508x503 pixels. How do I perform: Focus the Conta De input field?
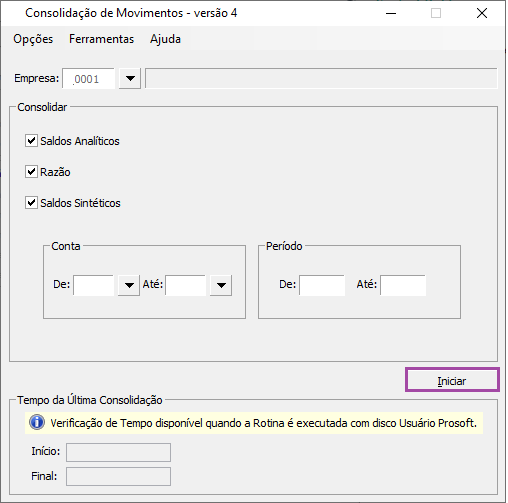click(x=94, y=285)
